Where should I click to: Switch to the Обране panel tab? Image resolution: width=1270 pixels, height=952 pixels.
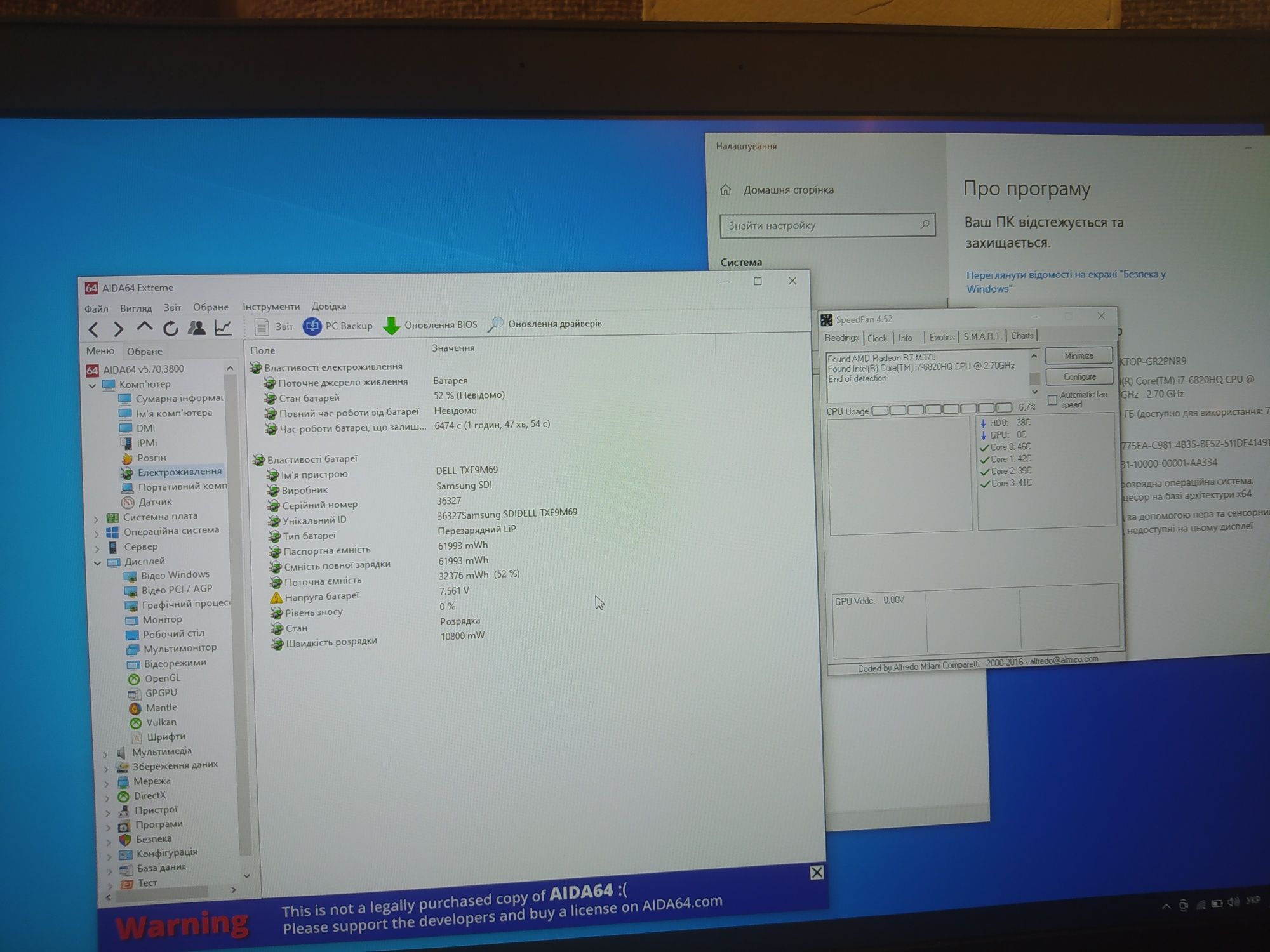(145, 351)
